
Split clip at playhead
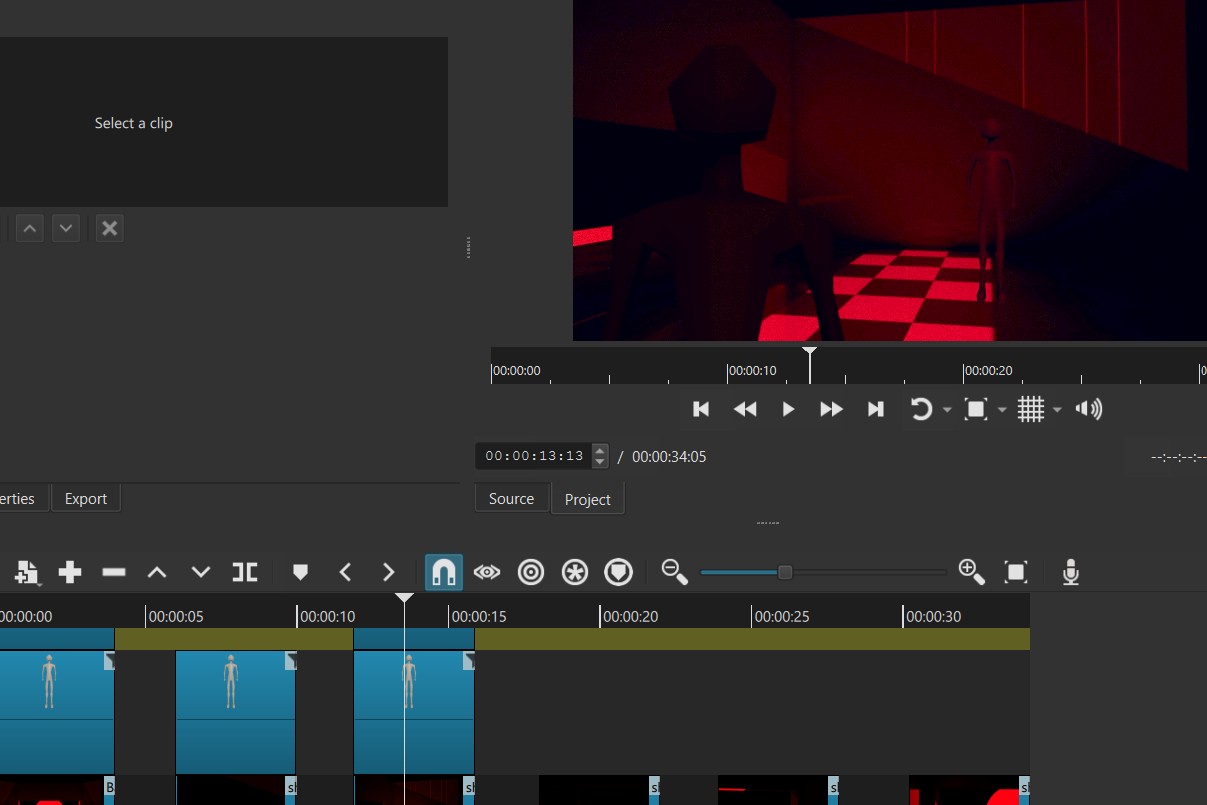(x=245, y=572)
